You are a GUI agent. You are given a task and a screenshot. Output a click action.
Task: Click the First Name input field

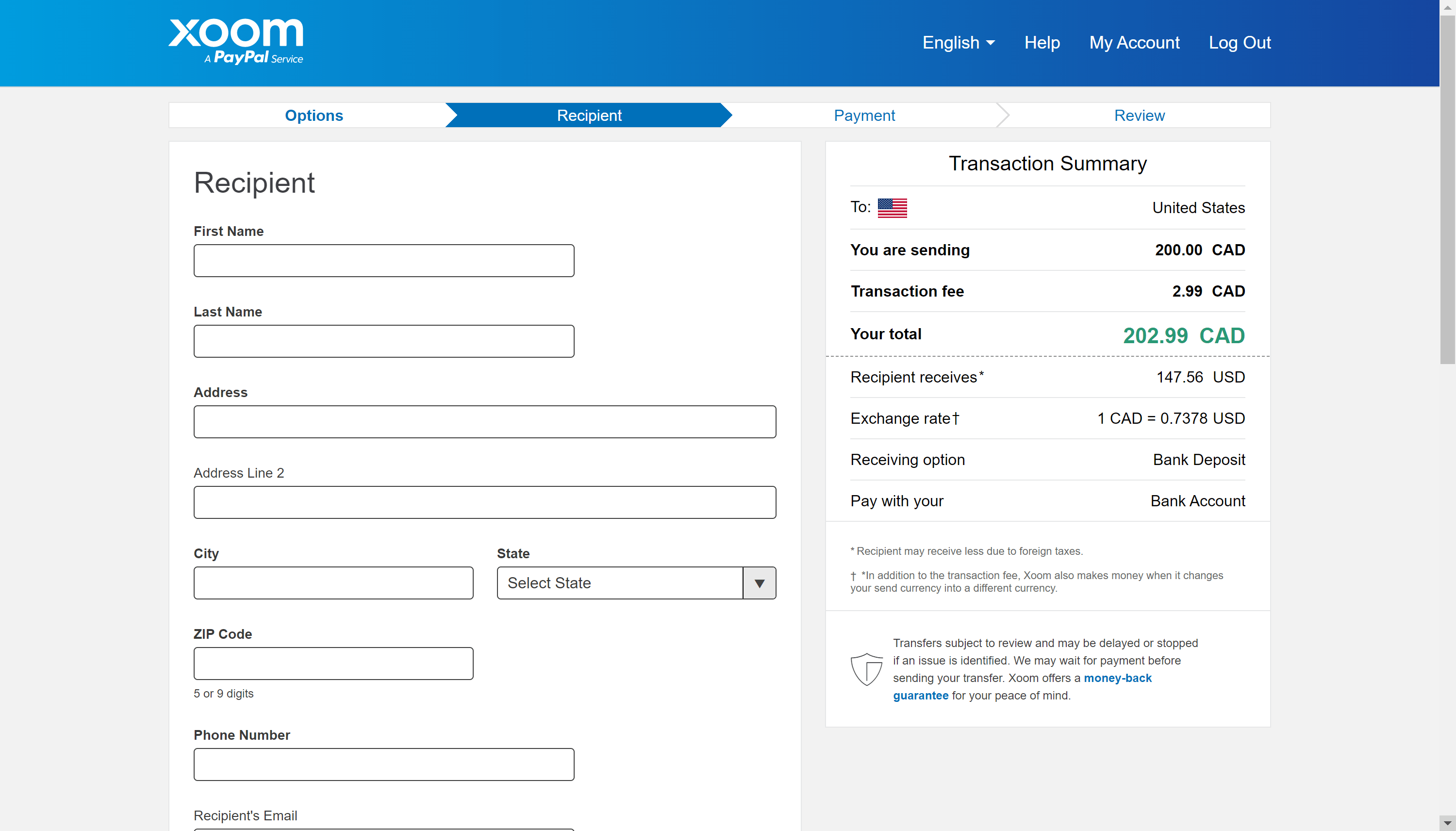383,260
